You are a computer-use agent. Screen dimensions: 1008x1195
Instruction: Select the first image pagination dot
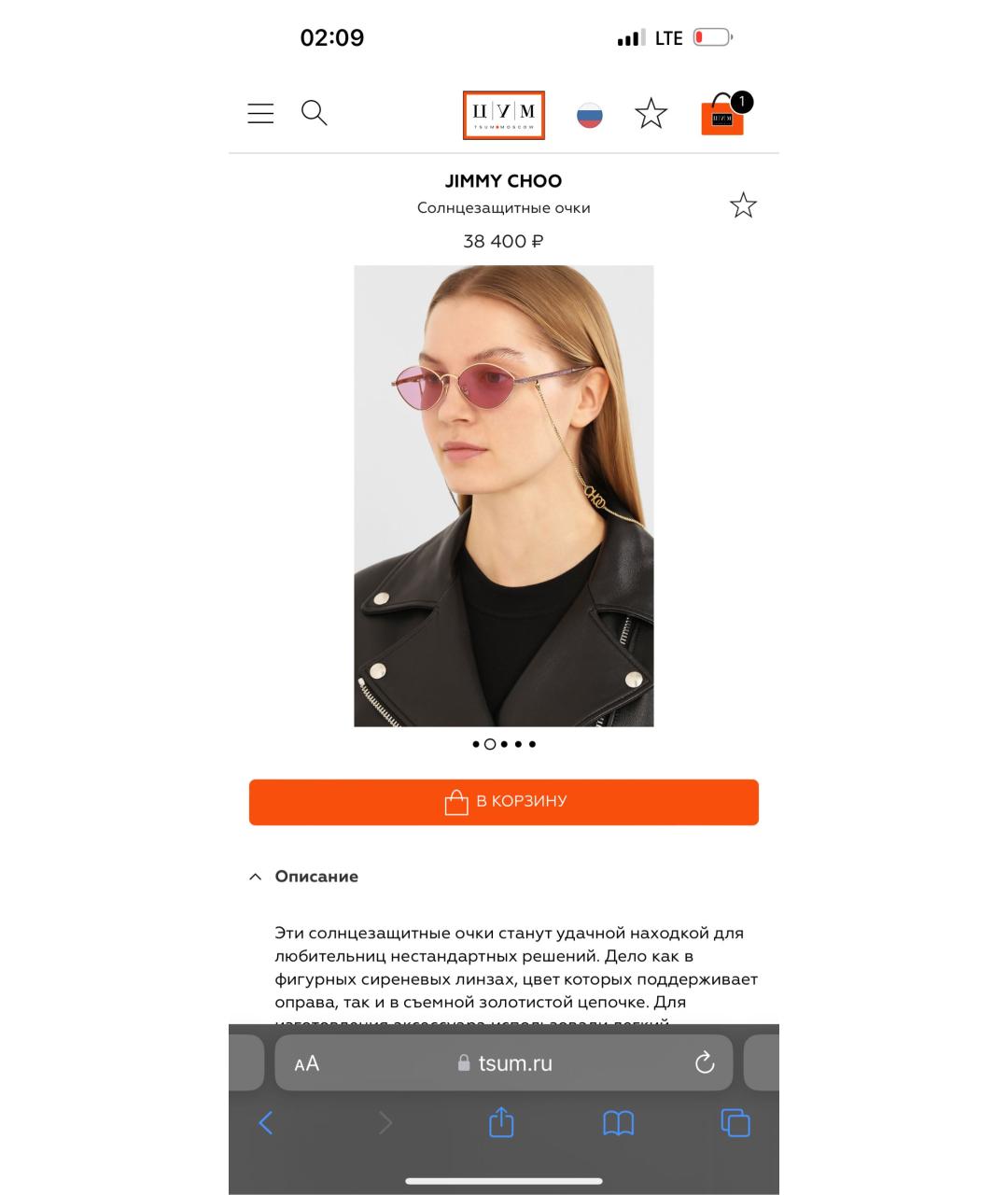[x=476, y=744]
